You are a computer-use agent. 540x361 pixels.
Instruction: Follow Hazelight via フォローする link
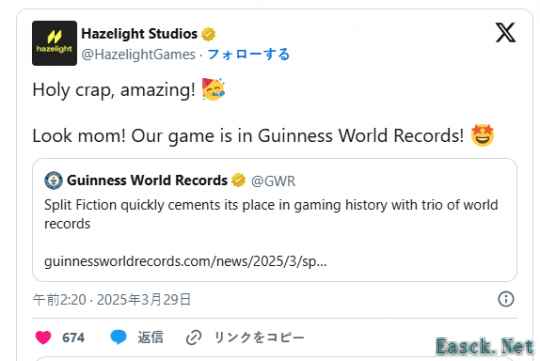coord(248,54)
